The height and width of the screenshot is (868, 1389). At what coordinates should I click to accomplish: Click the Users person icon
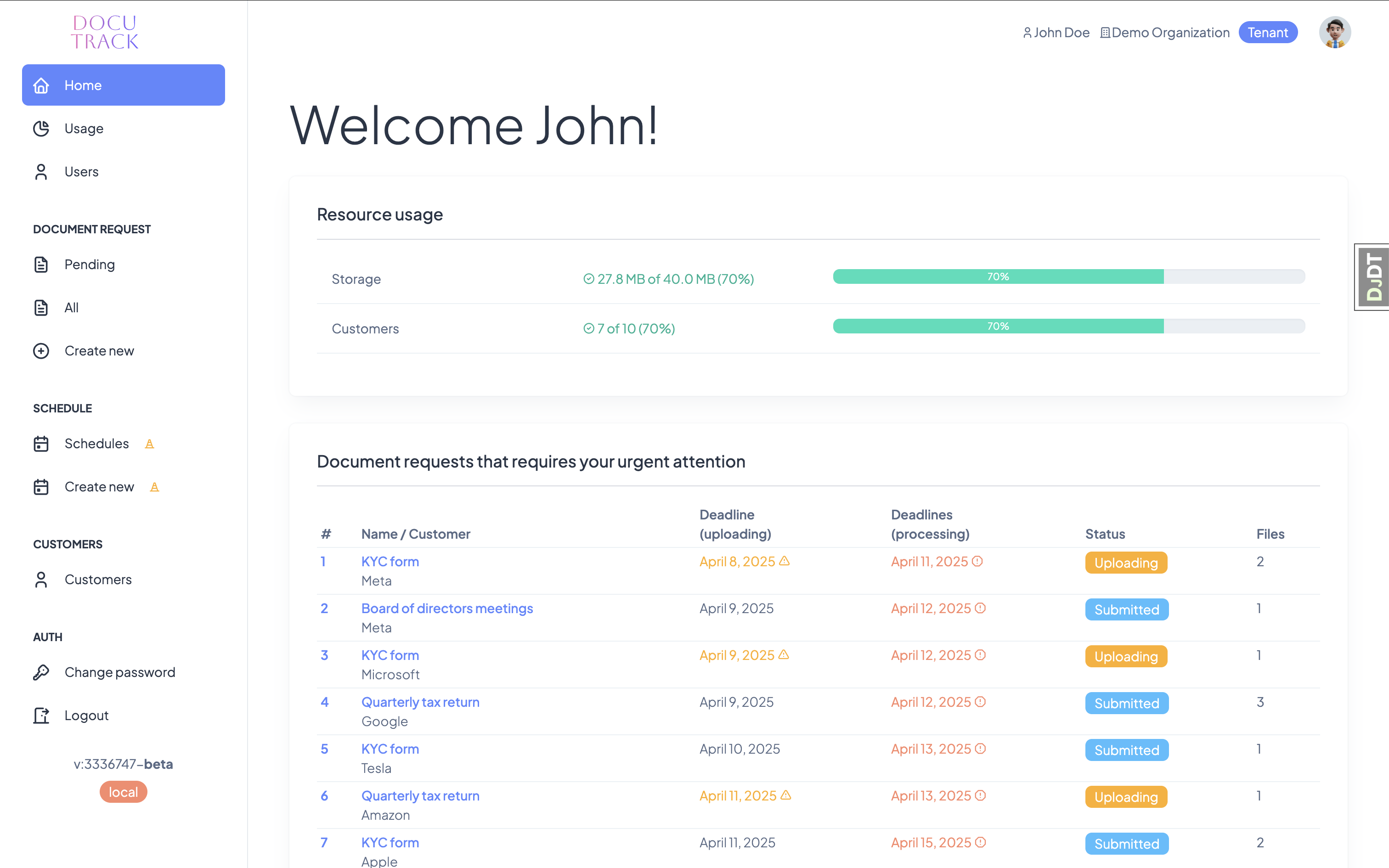41,172
